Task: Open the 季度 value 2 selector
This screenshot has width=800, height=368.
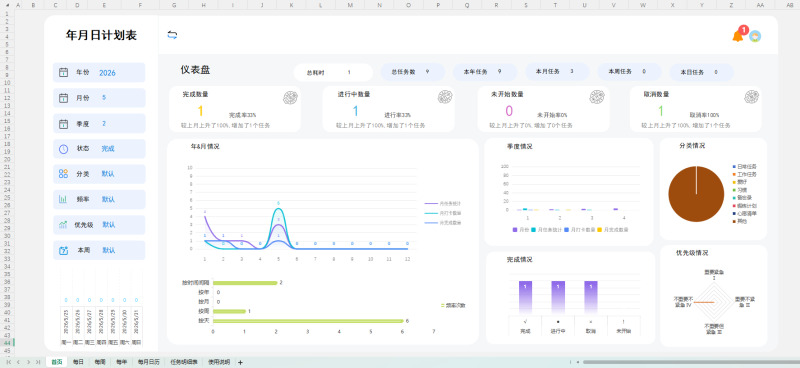Action: [104, 124]
